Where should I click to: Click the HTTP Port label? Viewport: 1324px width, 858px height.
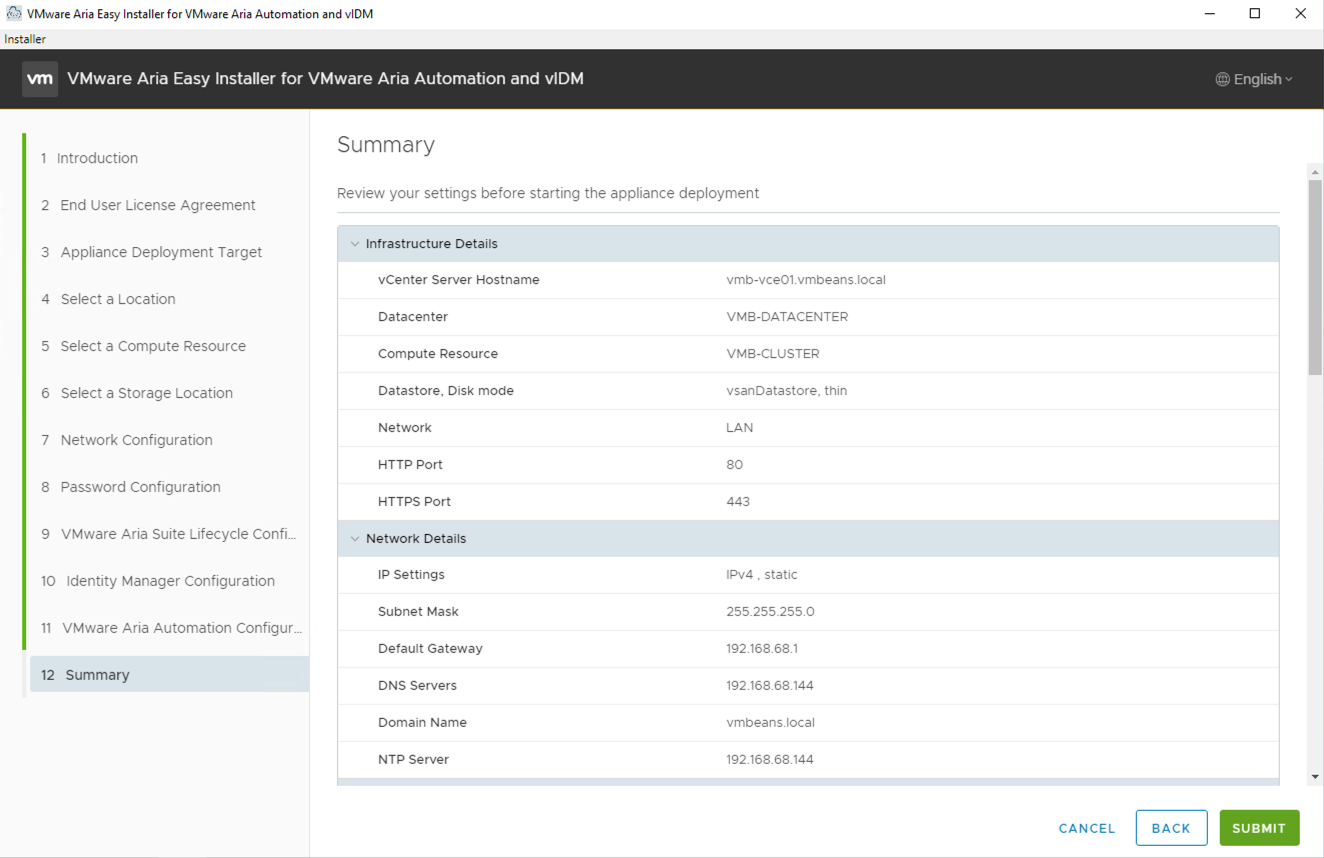coord(410,465)
